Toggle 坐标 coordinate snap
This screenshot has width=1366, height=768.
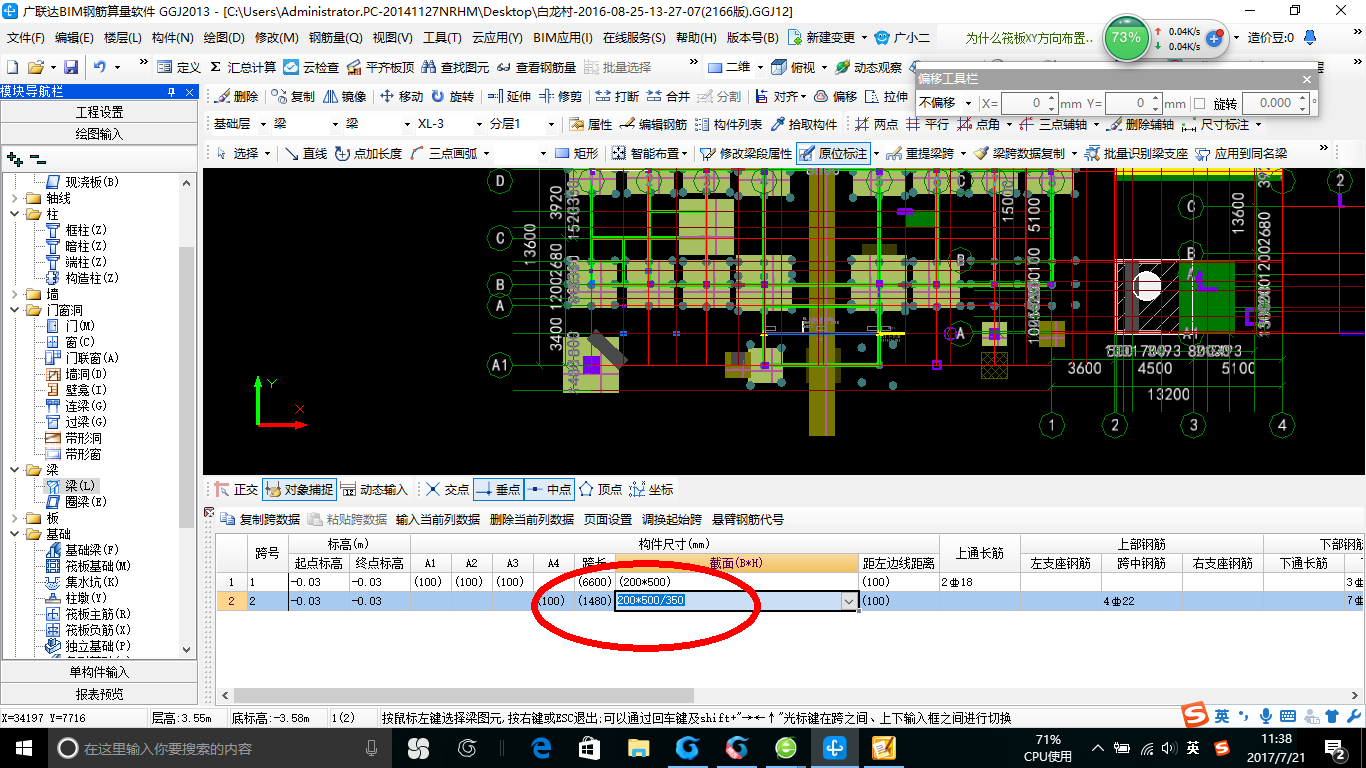point(651,490)
